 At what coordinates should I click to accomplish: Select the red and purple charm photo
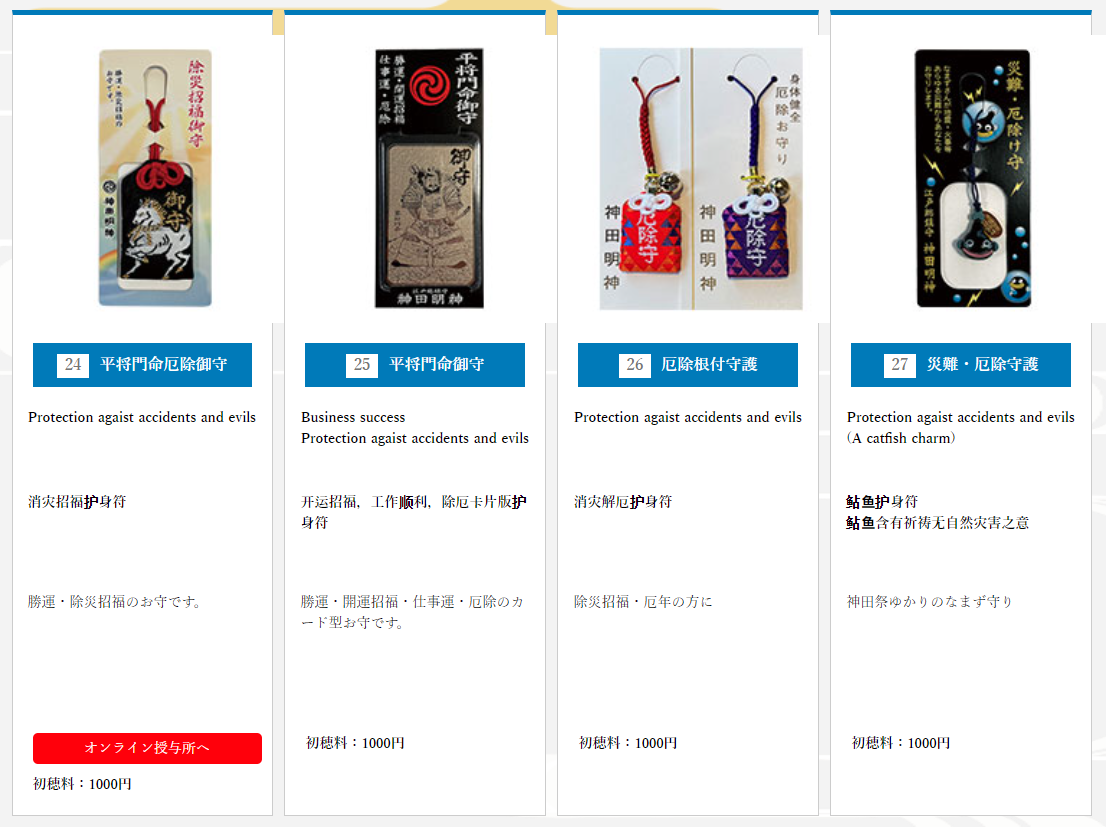(x=701, y=179)
